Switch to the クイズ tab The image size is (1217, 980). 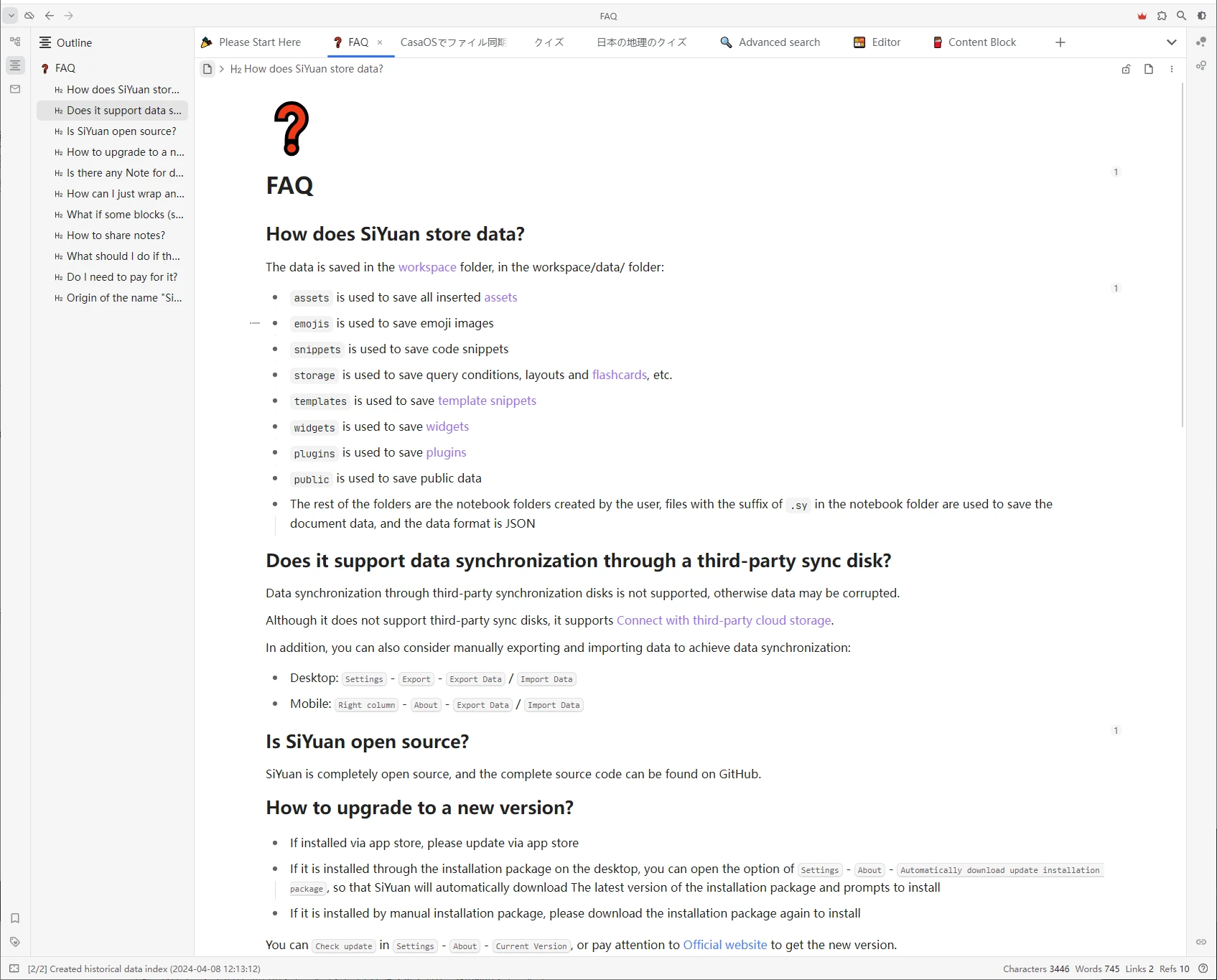[549, 42]
